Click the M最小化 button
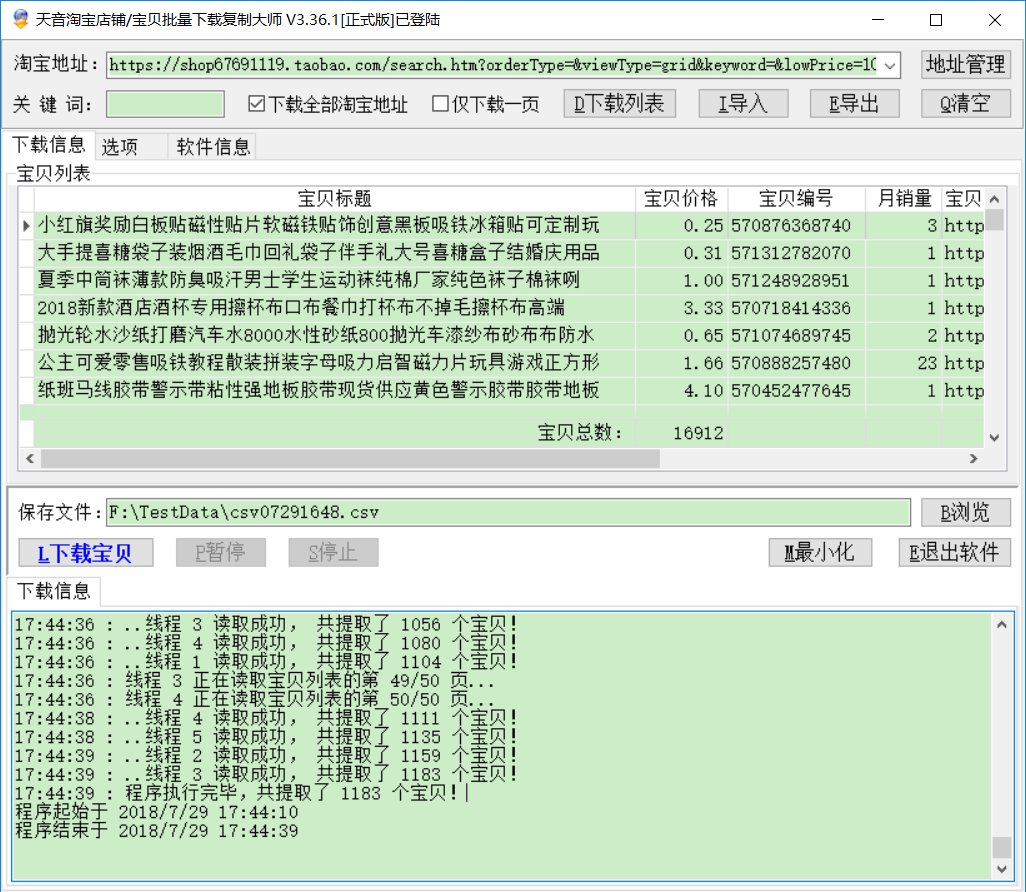Viewport: 1026px width, 892px height. pyautogui.click(x=820, y=552)
